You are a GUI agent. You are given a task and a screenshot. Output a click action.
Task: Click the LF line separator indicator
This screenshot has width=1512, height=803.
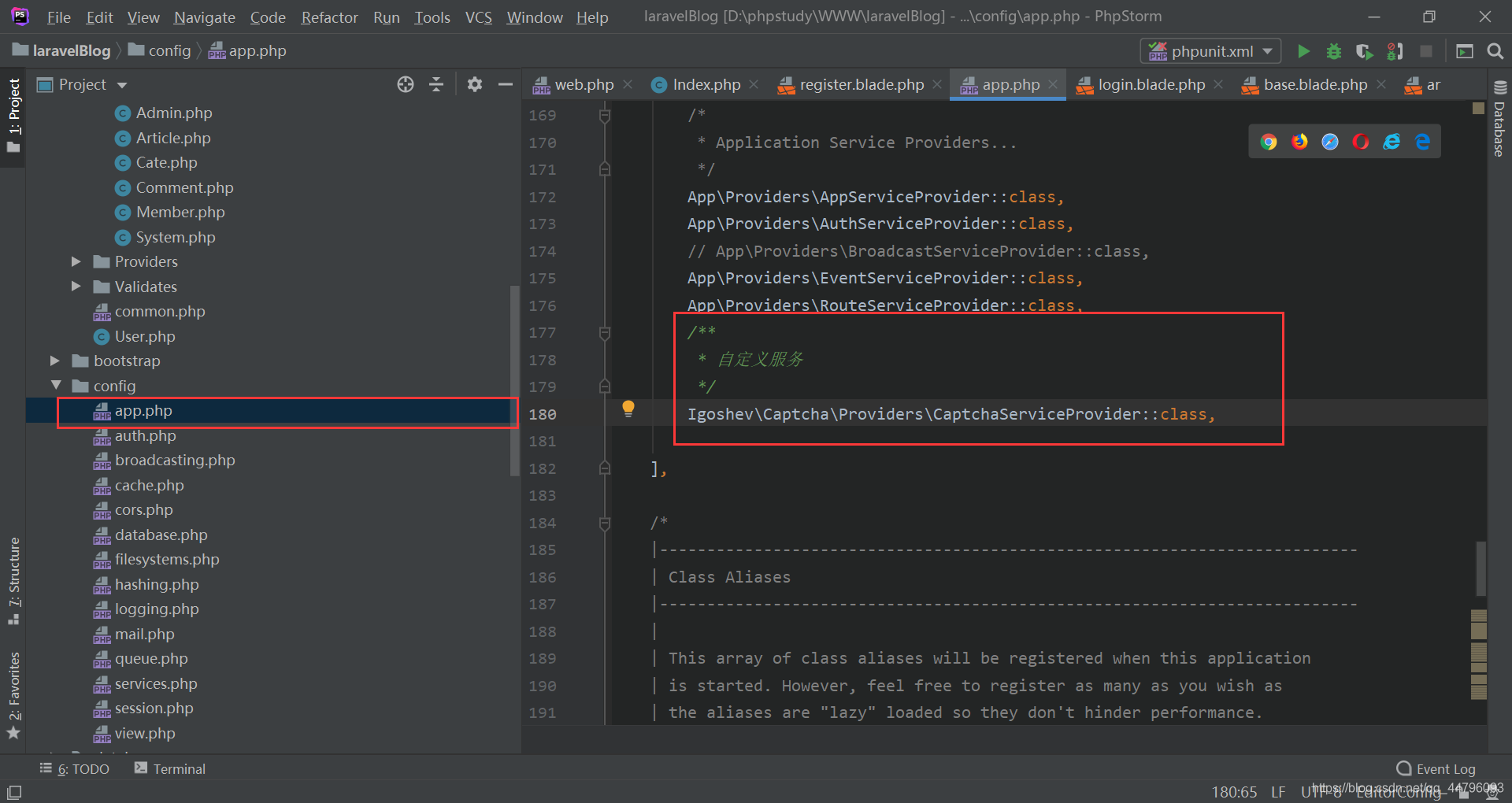pos(1278,792)
